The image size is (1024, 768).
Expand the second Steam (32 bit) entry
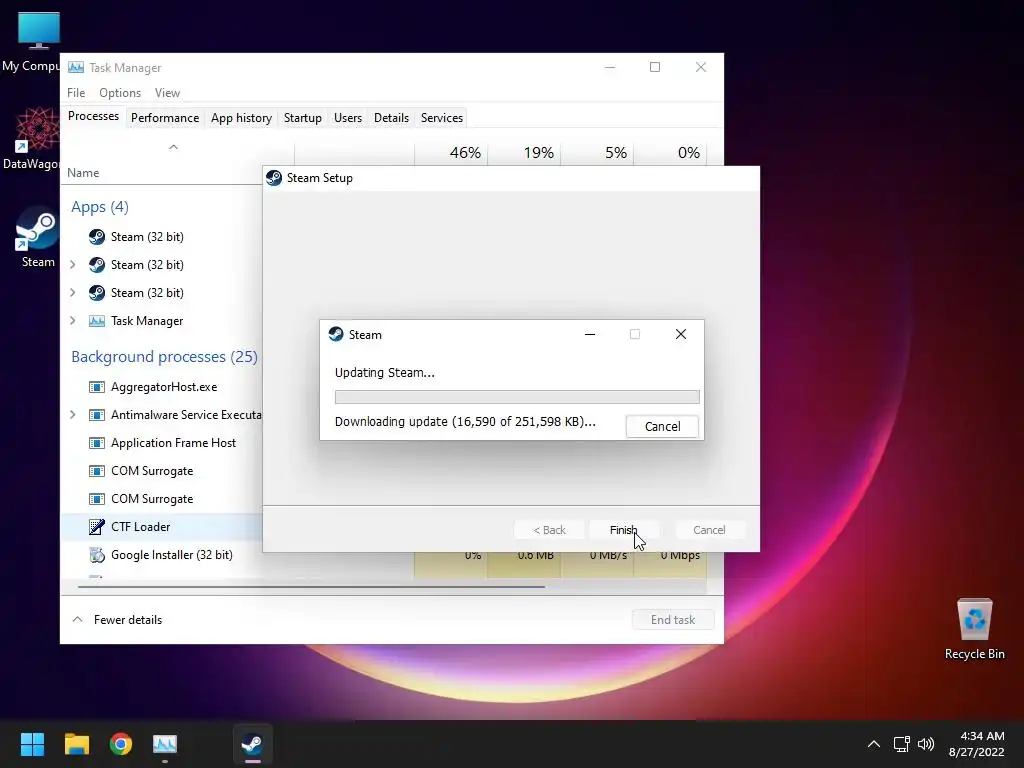[72, 264]
